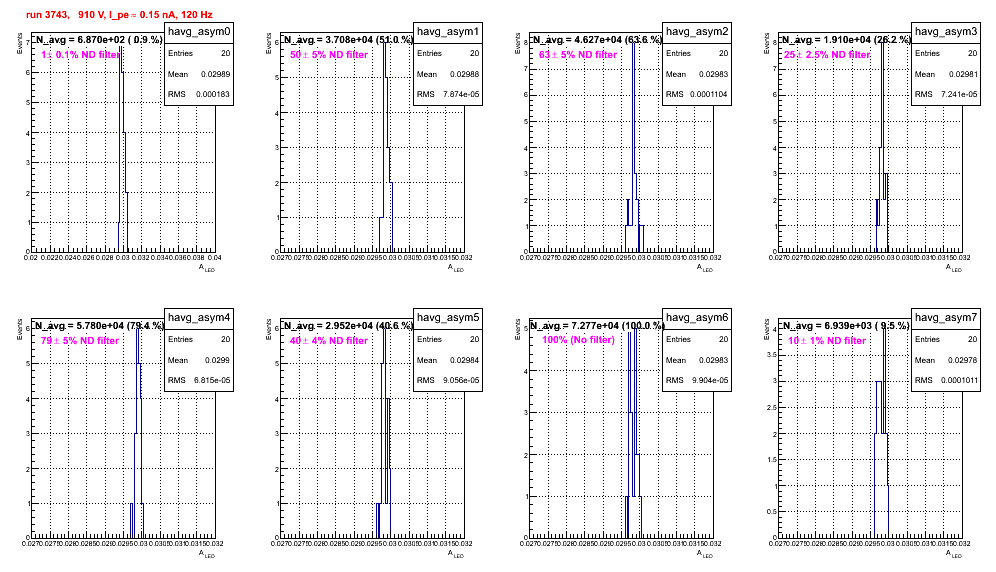Click Mean value 0.0299 in havg_asym4
The image size is (996, 572).
[217, 360]
